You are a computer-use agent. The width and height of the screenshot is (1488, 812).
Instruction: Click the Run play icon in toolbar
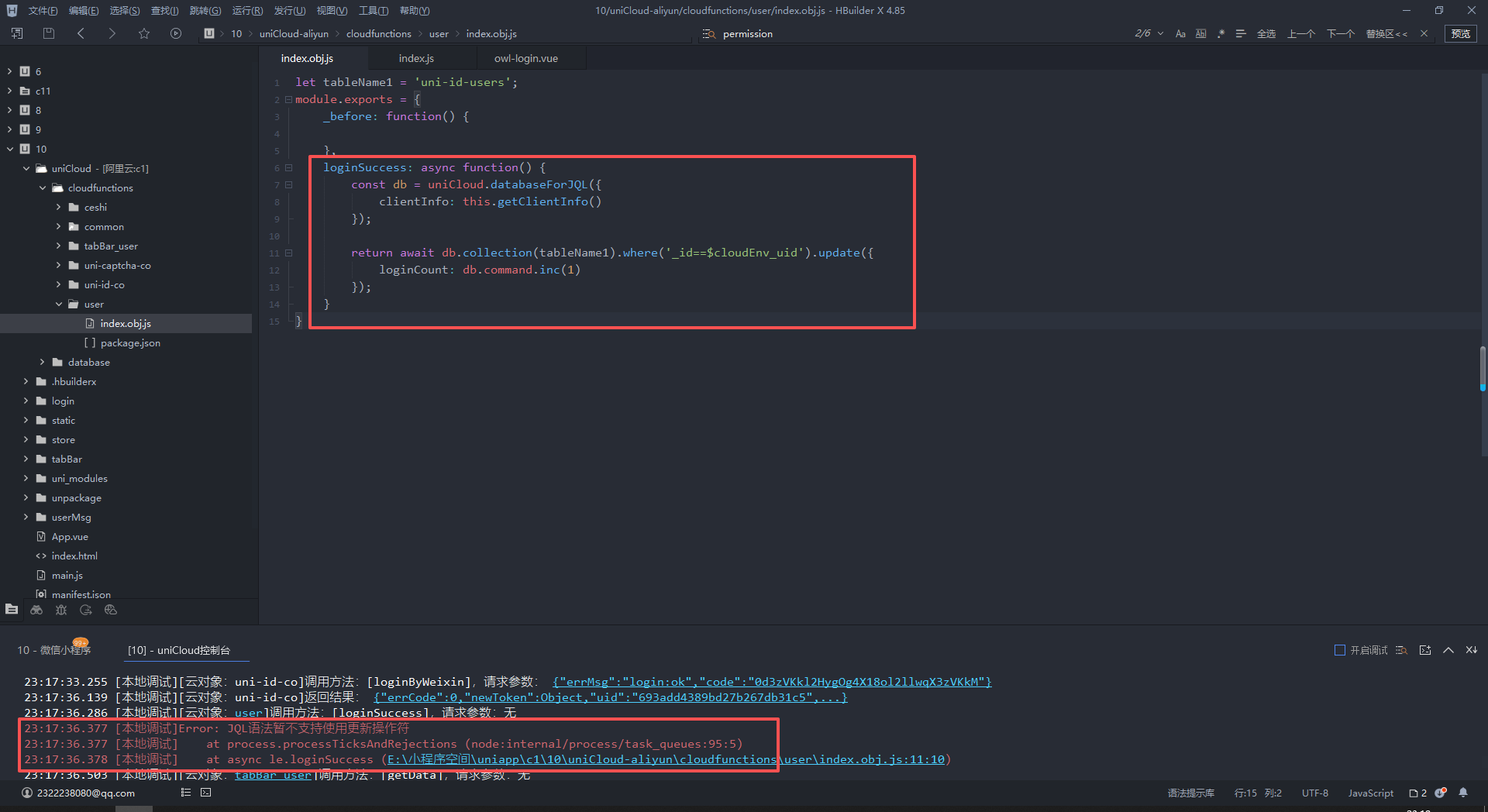click(176, 33)
